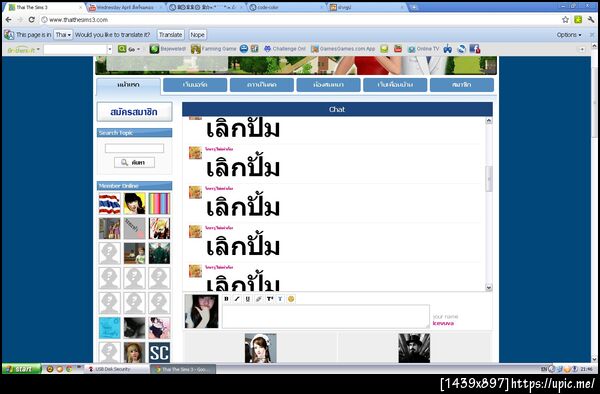Open the Windows Start menu
Screen dimensions: 600x394
(x=22, y=369)
